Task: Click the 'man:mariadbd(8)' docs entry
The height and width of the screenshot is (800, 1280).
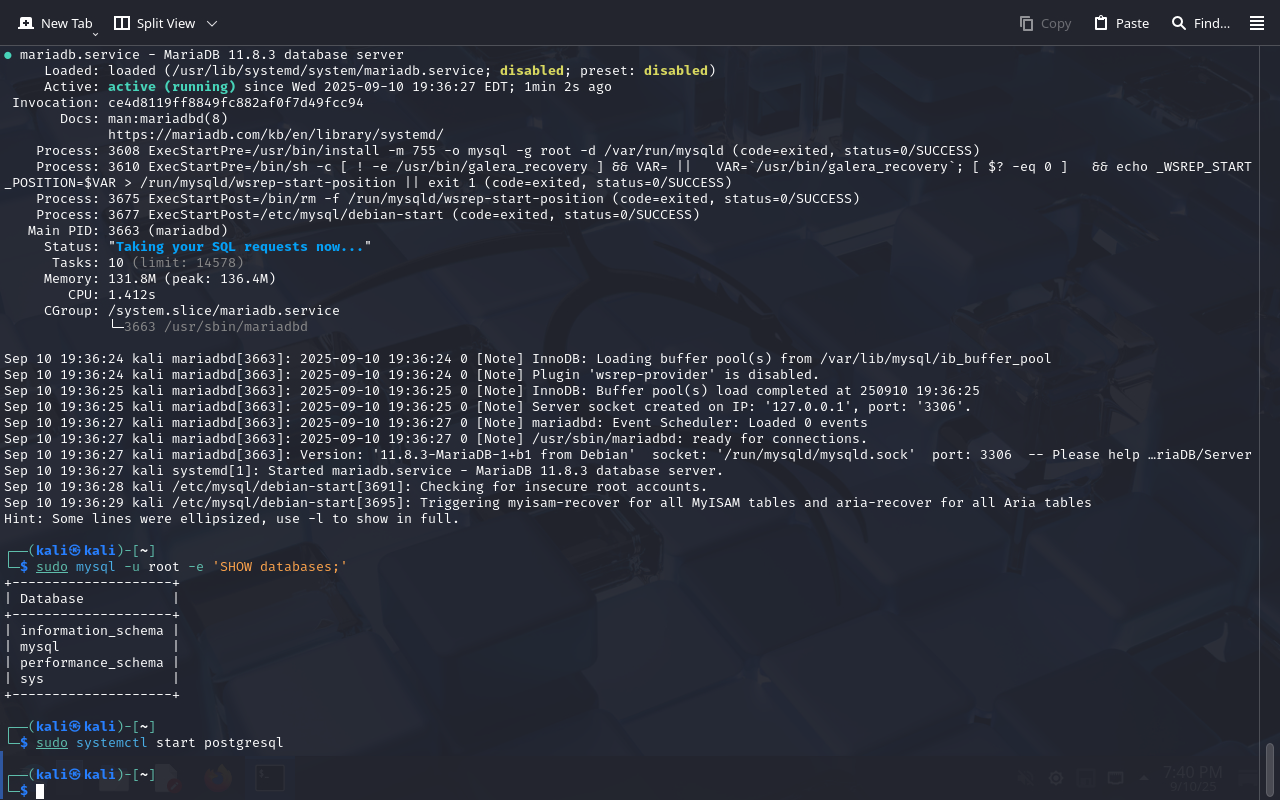Action: coord(168,119)
